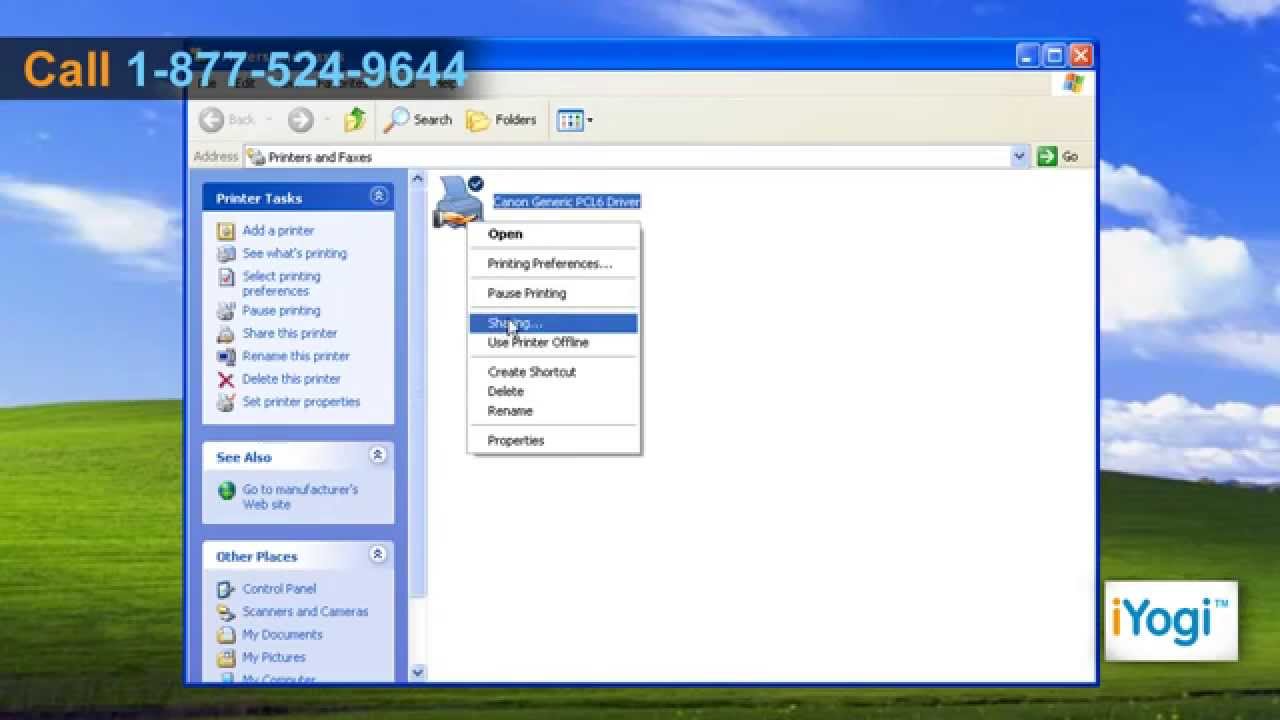Click the Share this printer icon

tap(226, 334)
